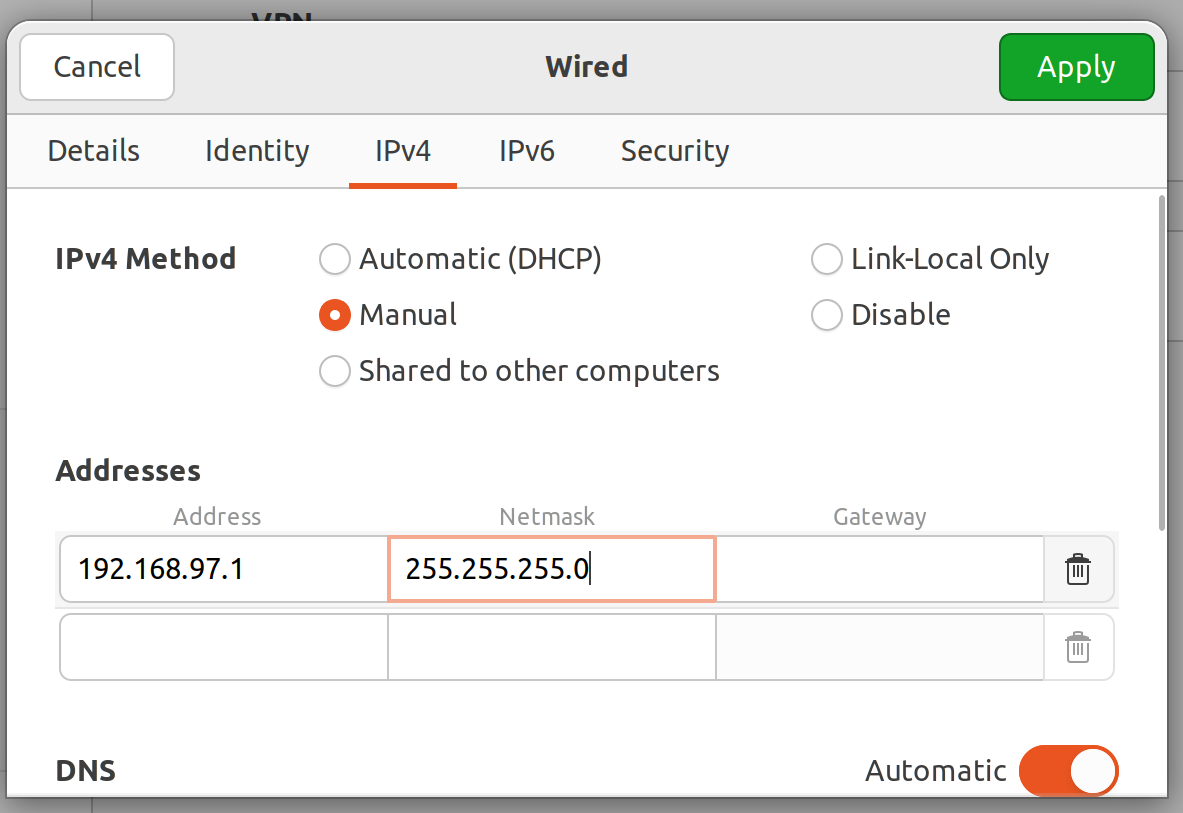This screenshot has height=813, width=1183.
Task: Click the empty second-row Address field
Action: point(222,647)
